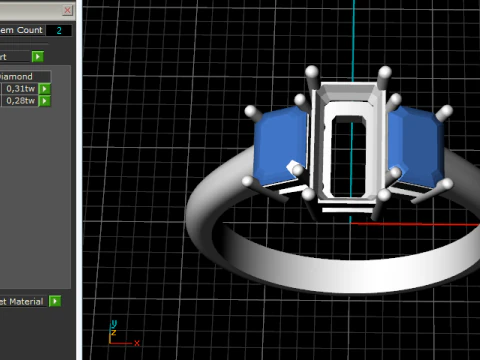Screen dimensions: 480x360
Task: Click the green arrow beneath the Gem Count row
Action: pyautogui.click(x=38, y=57)
